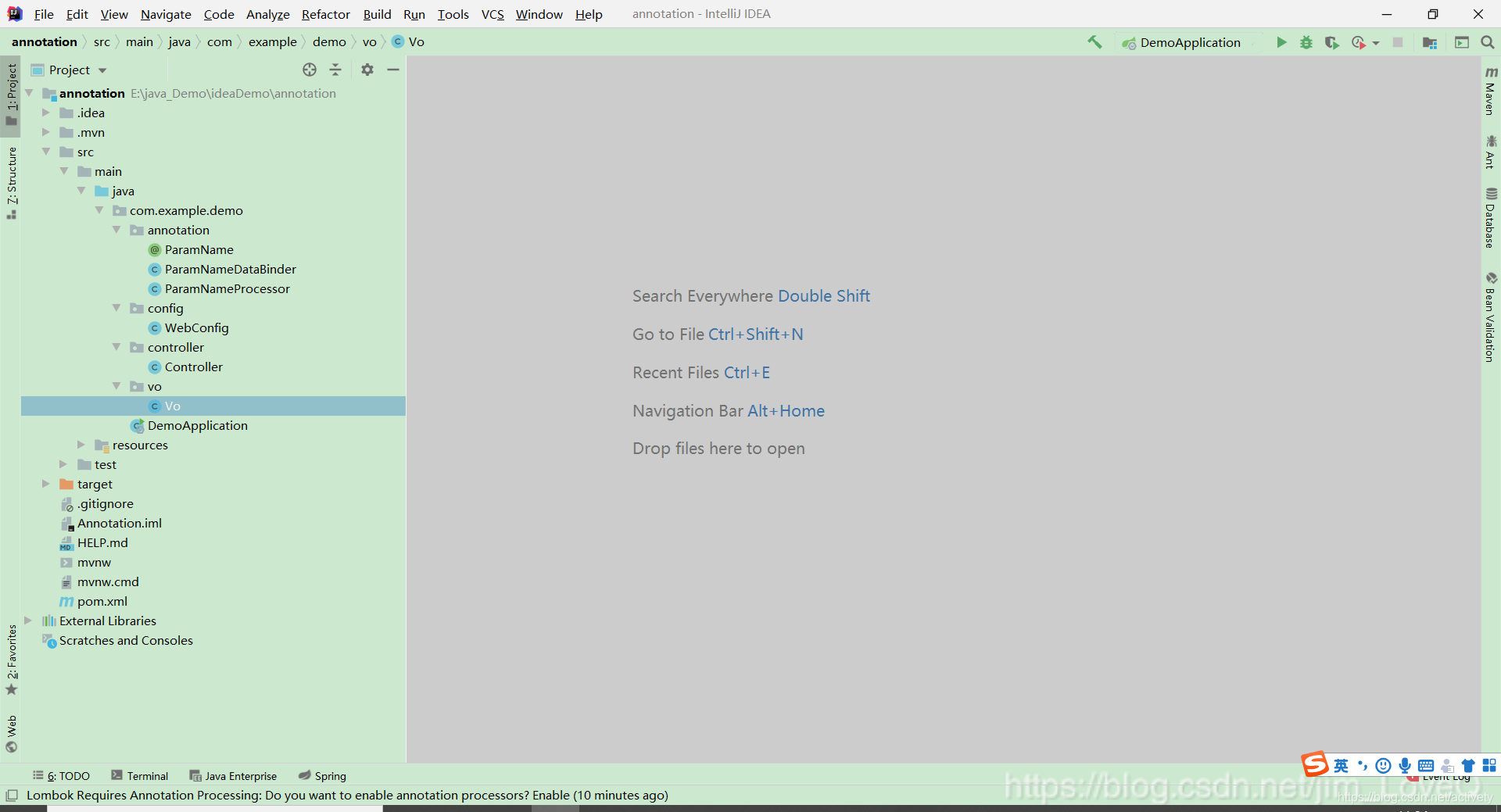Run DemoApplication with the green play icon

coord(1281,42)
